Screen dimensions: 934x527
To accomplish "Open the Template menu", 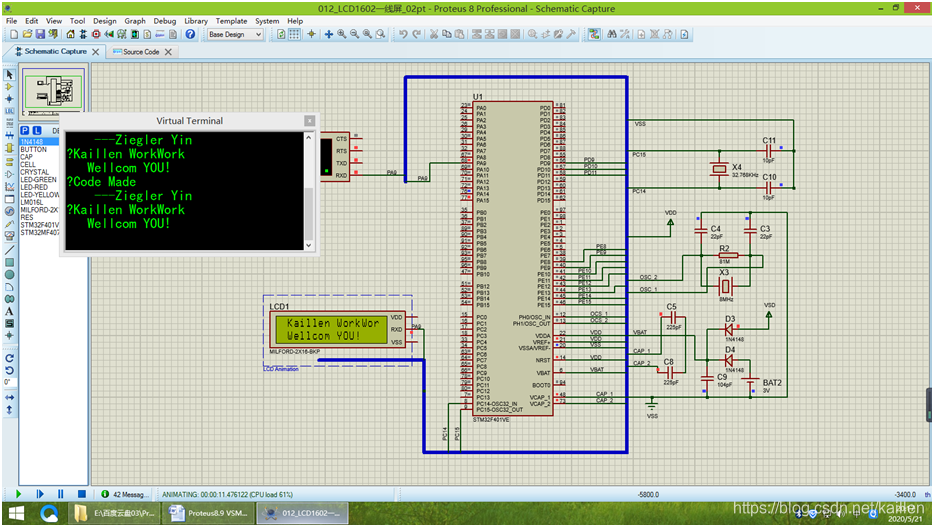I will (x=231, y=21).
